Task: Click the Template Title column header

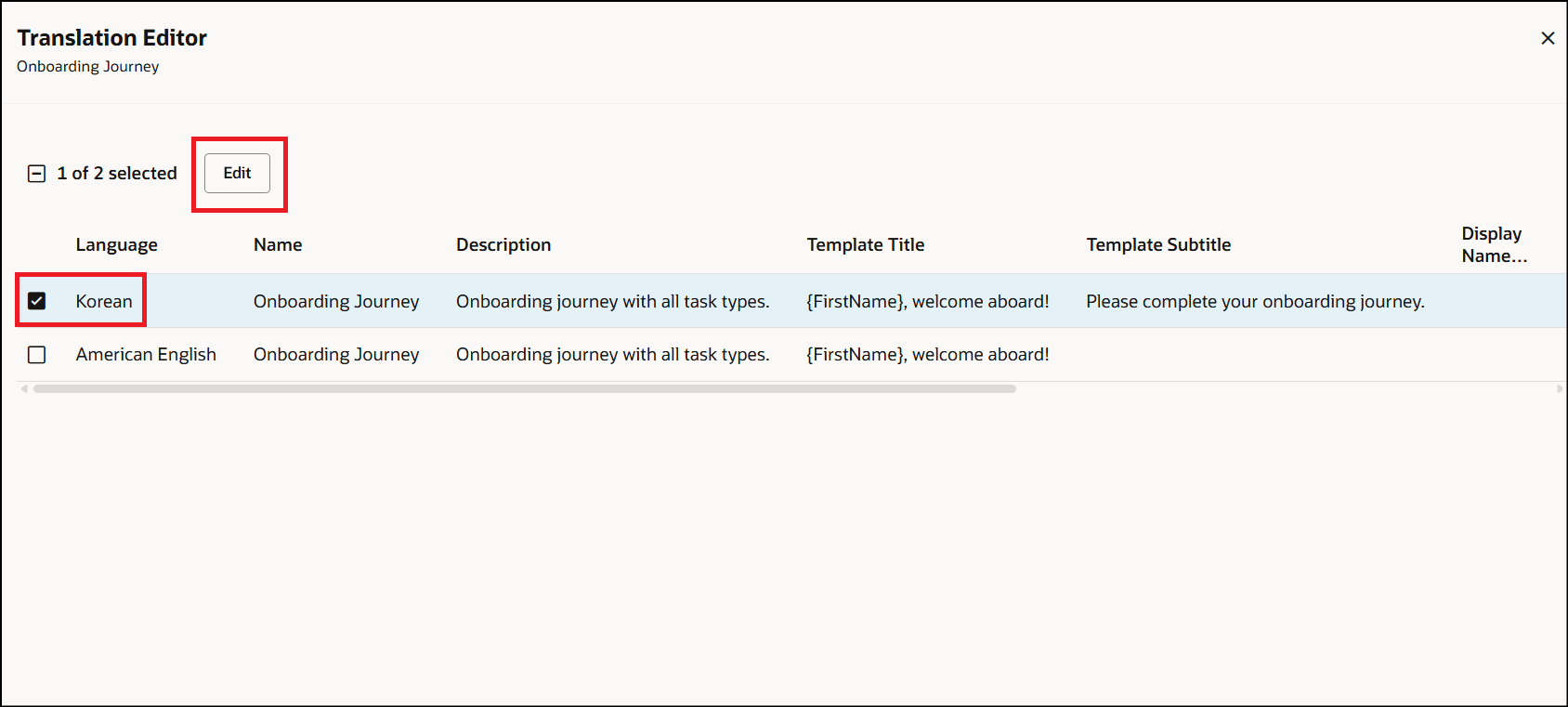Action: pos(865,244)
